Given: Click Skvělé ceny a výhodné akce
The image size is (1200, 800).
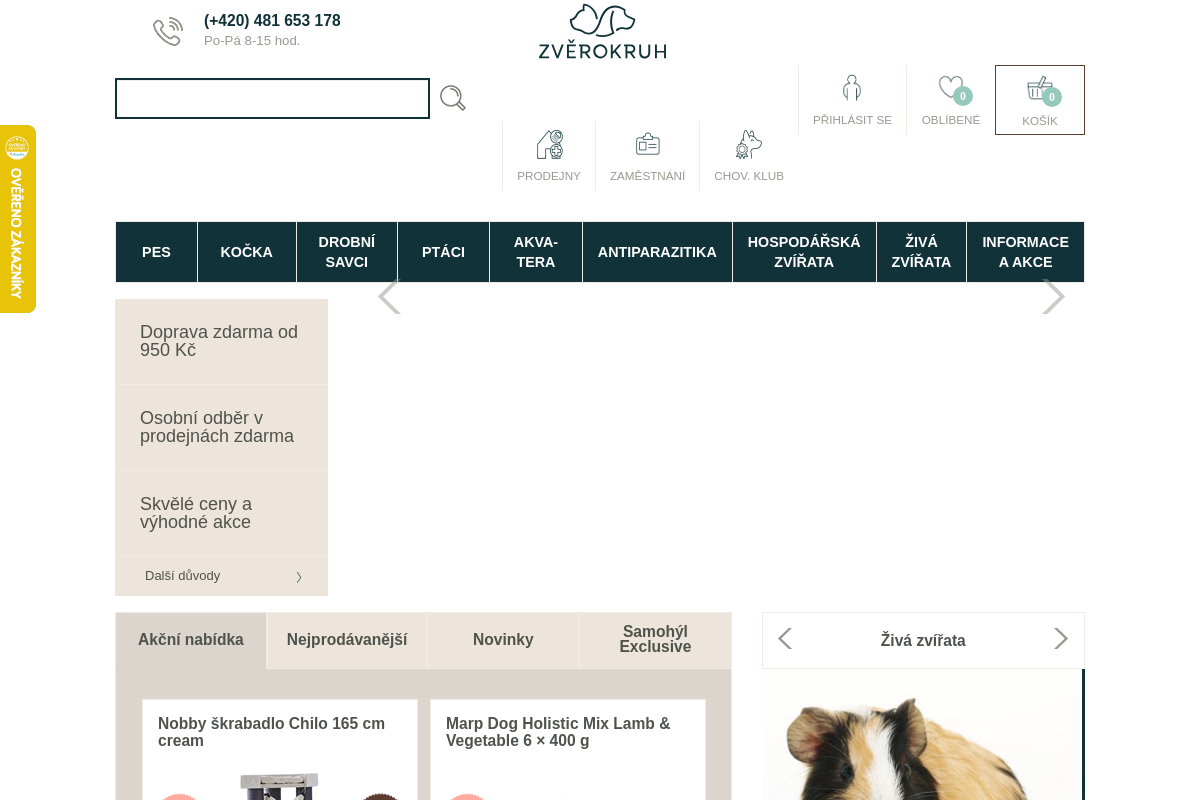Looking at the screenshot, I should [221, 514].
